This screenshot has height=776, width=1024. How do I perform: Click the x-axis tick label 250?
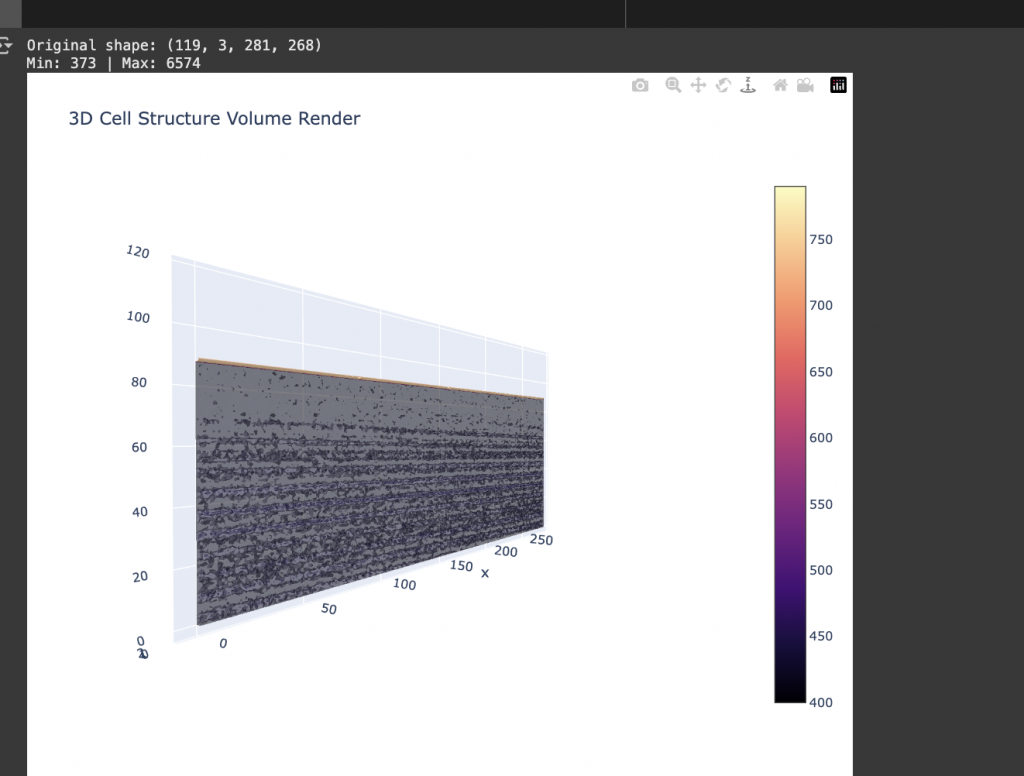pyautogui.click(x=541, y=540)
